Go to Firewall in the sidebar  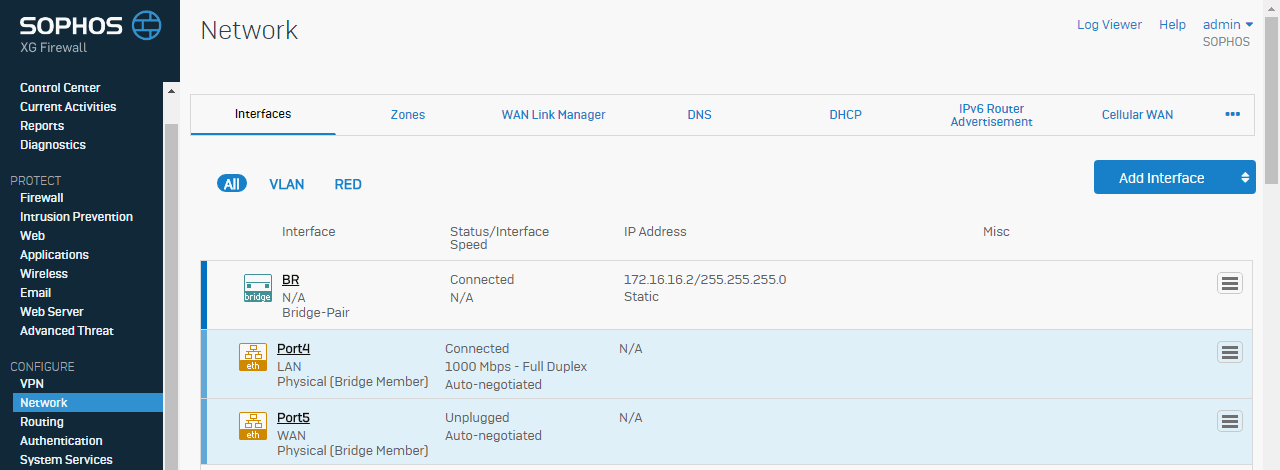pyautogui.click(x=42, y=198)
